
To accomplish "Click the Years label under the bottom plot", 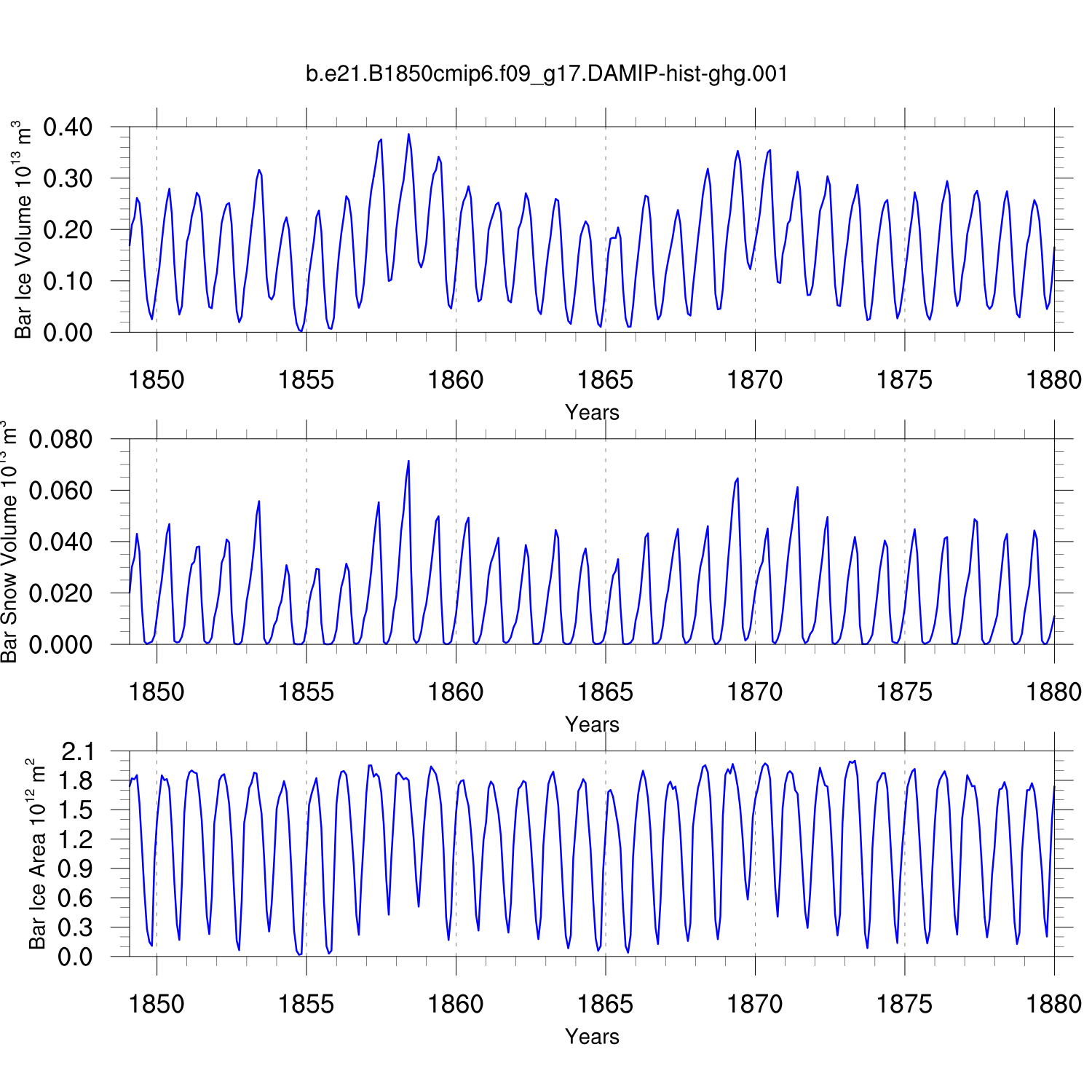I will pyautogui.click(x=592, y=1037).
